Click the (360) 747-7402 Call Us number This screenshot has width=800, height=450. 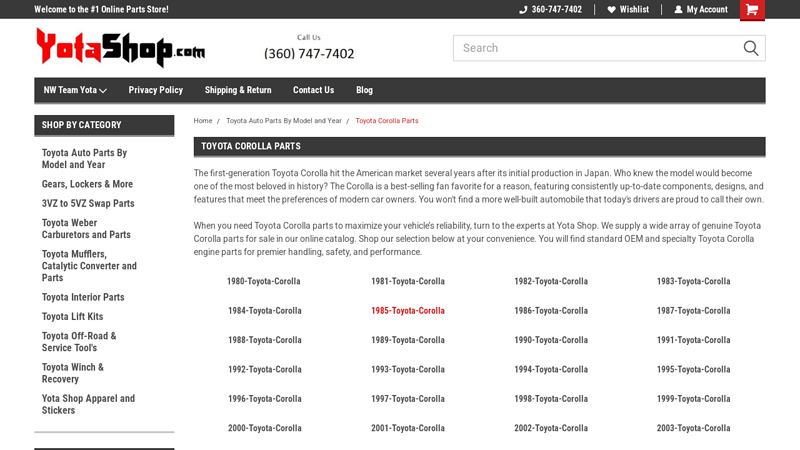coord(309,54)
